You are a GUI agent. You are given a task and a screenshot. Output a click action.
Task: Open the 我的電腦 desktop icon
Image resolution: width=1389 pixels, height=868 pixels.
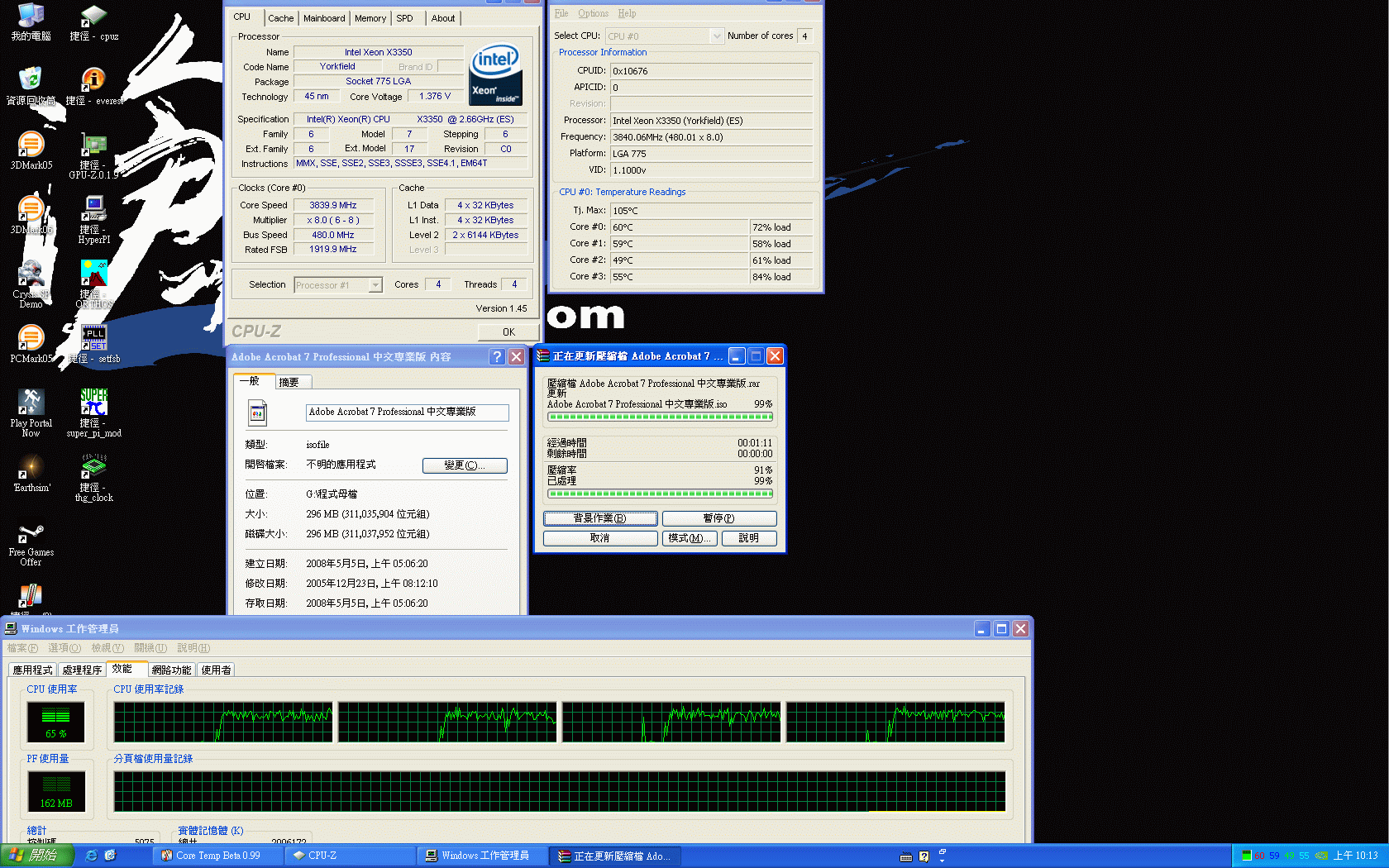point(31,21)
